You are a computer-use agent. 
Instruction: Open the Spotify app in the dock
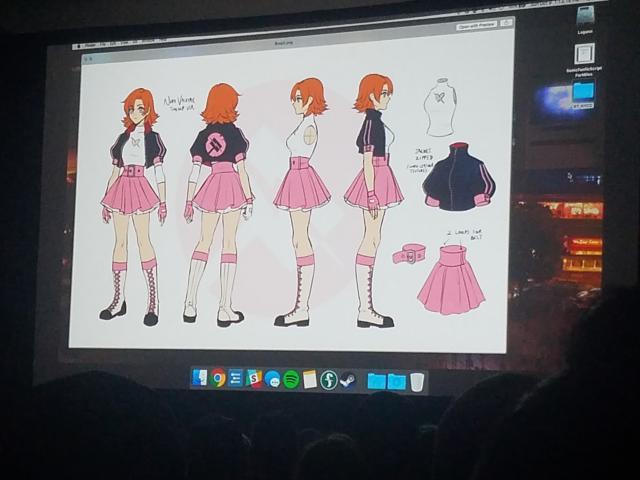click(x=291, y=379)
